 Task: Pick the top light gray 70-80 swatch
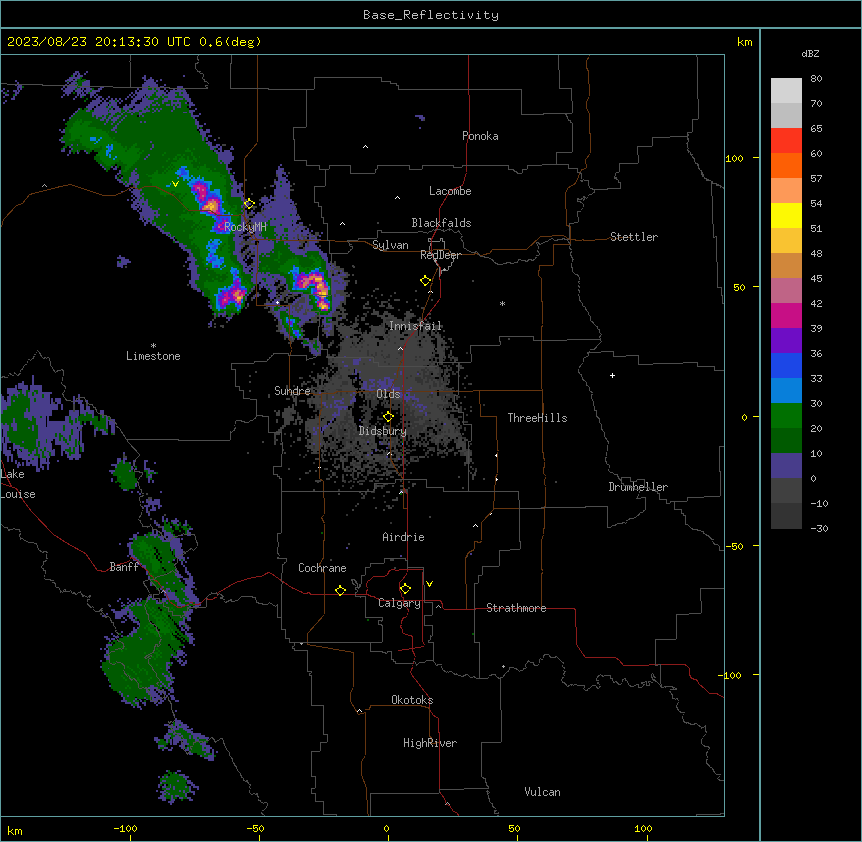click(x=786, y=90)
